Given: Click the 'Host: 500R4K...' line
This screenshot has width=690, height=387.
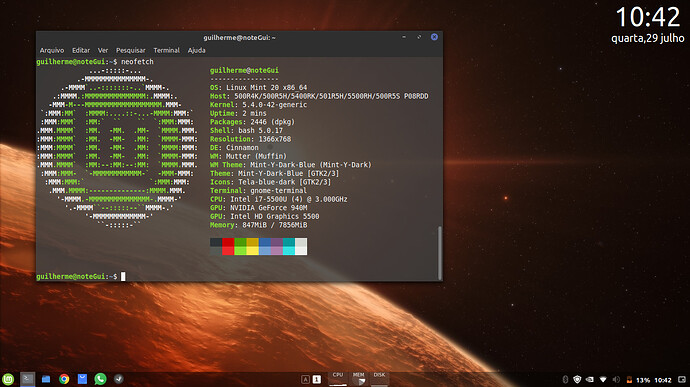Looking at the screenshot, I should (x=319, y=96).
